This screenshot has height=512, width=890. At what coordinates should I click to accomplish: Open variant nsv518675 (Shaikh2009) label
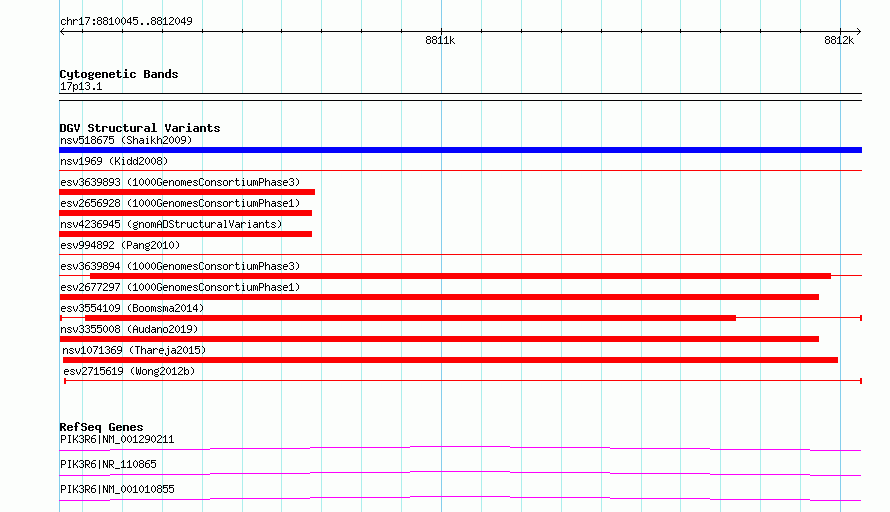[126, 140]
